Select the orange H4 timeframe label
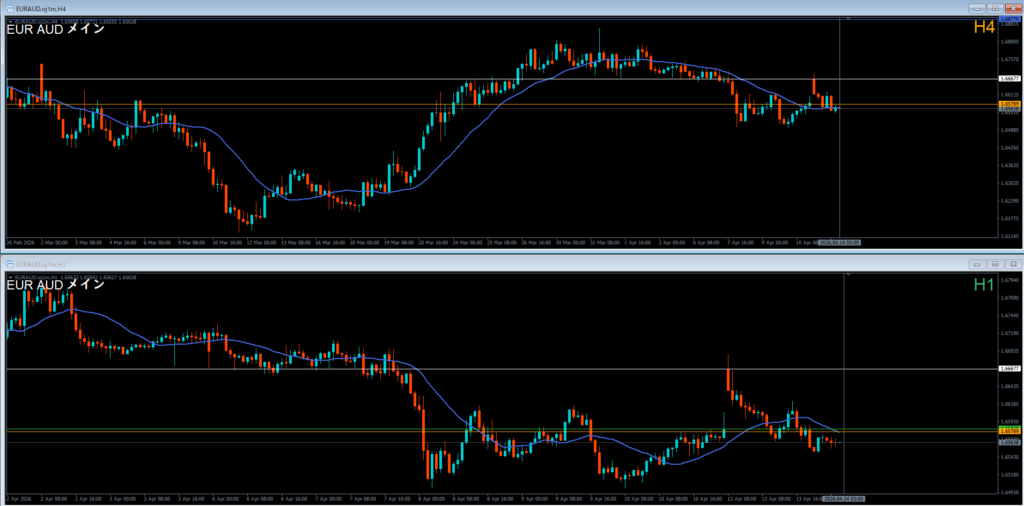The height and width of the screenshot is (506, 1024). 984,28
